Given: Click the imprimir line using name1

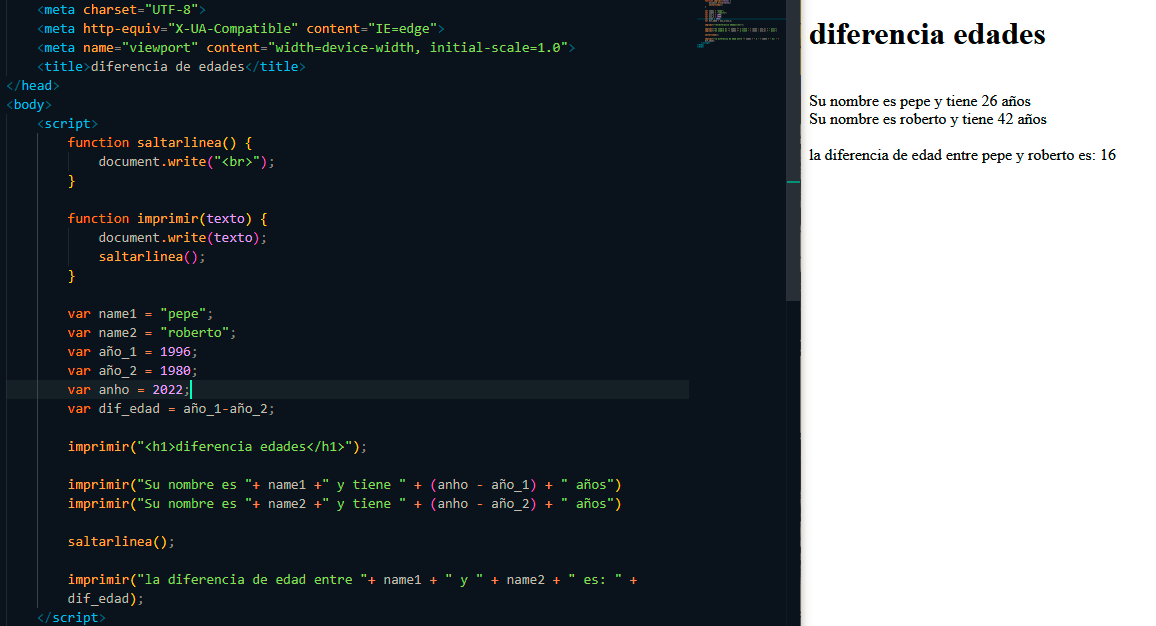Looking at the screenshot, I should tap(344, 484).
